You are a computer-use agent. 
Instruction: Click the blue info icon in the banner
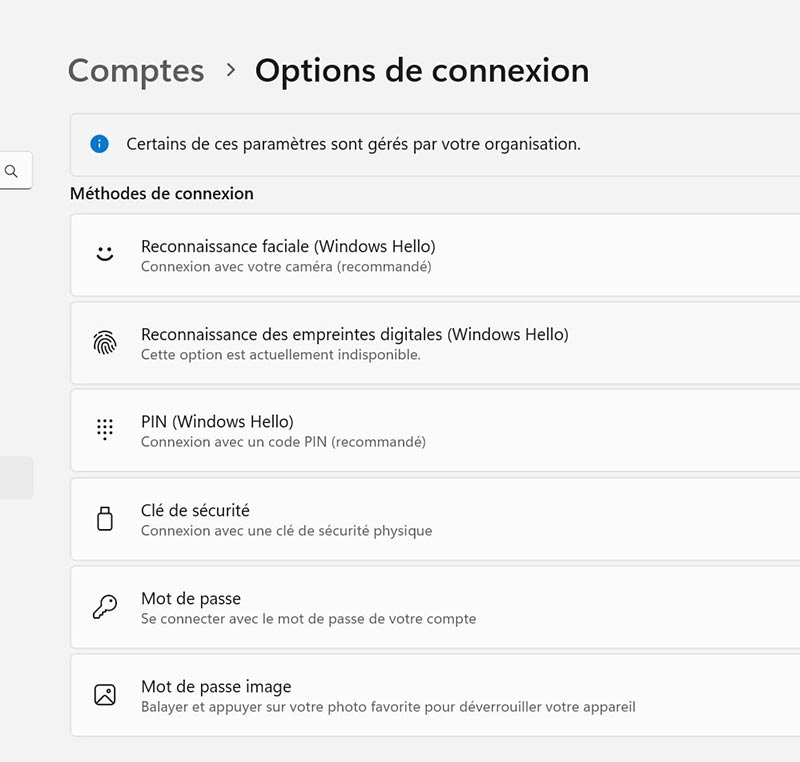(x=98, y=143)
